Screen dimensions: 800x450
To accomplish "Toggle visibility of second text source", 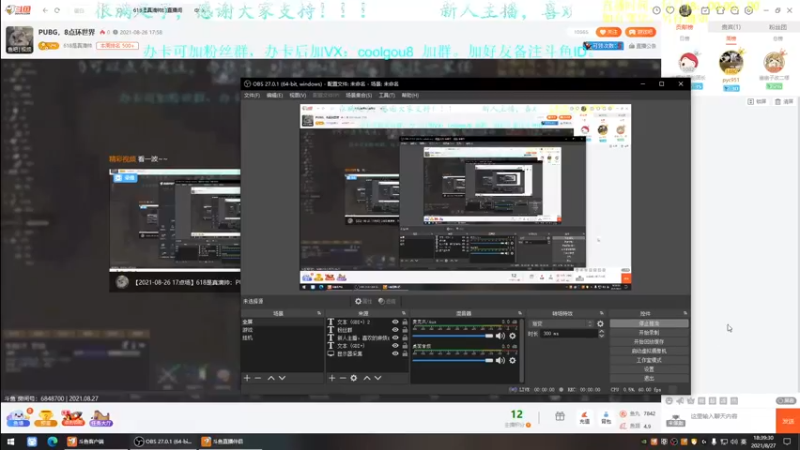I will tap(395, 330).
